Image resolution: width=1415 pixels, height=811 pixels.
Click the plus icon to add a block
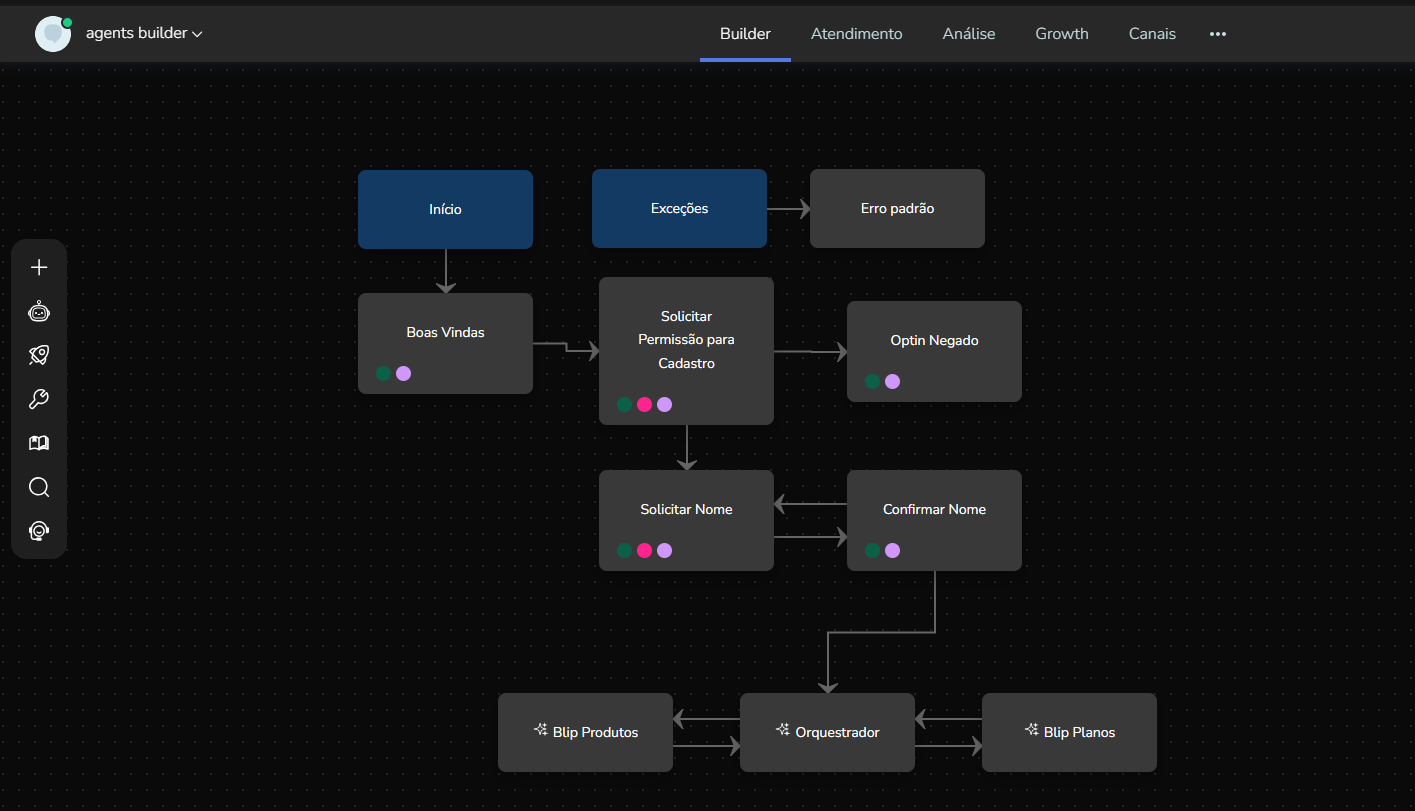click(x=39, y=266)
